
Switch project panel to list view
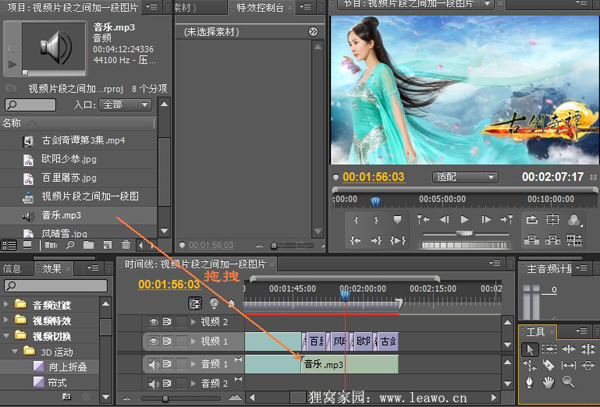(9, 245)
